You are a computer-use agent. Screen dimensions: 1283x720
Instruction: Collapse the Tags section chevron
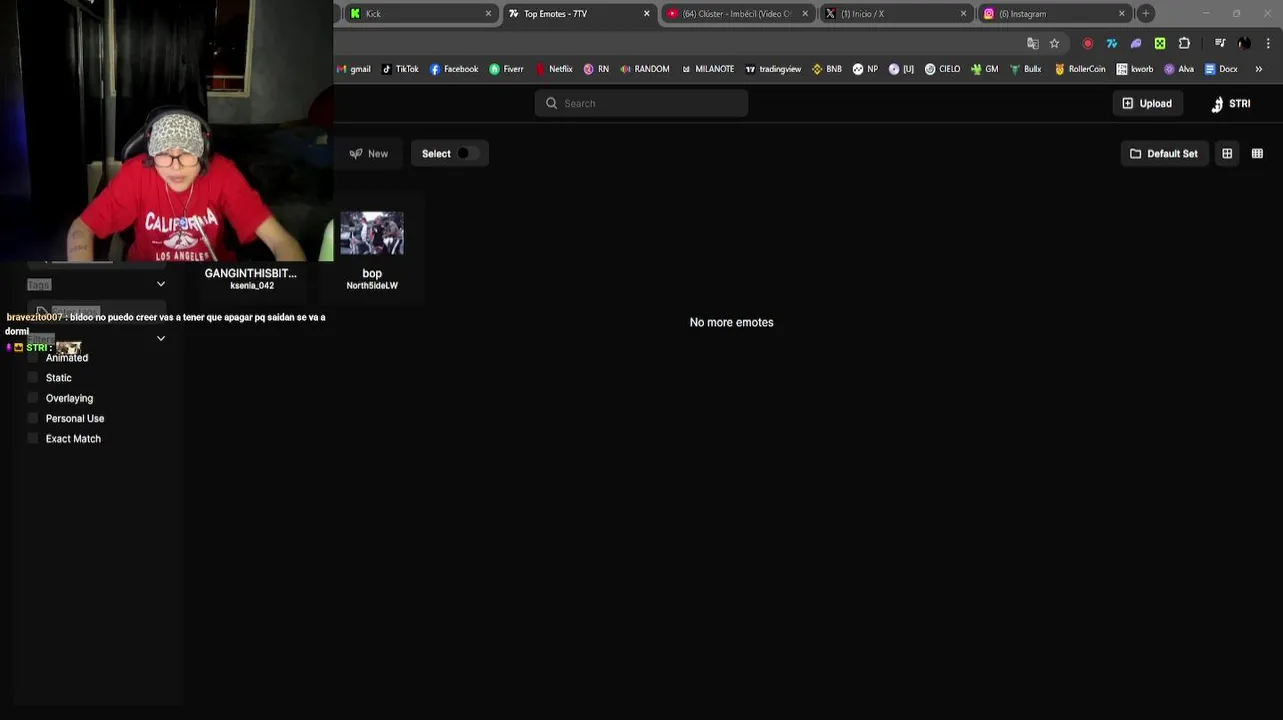(161, 284)
